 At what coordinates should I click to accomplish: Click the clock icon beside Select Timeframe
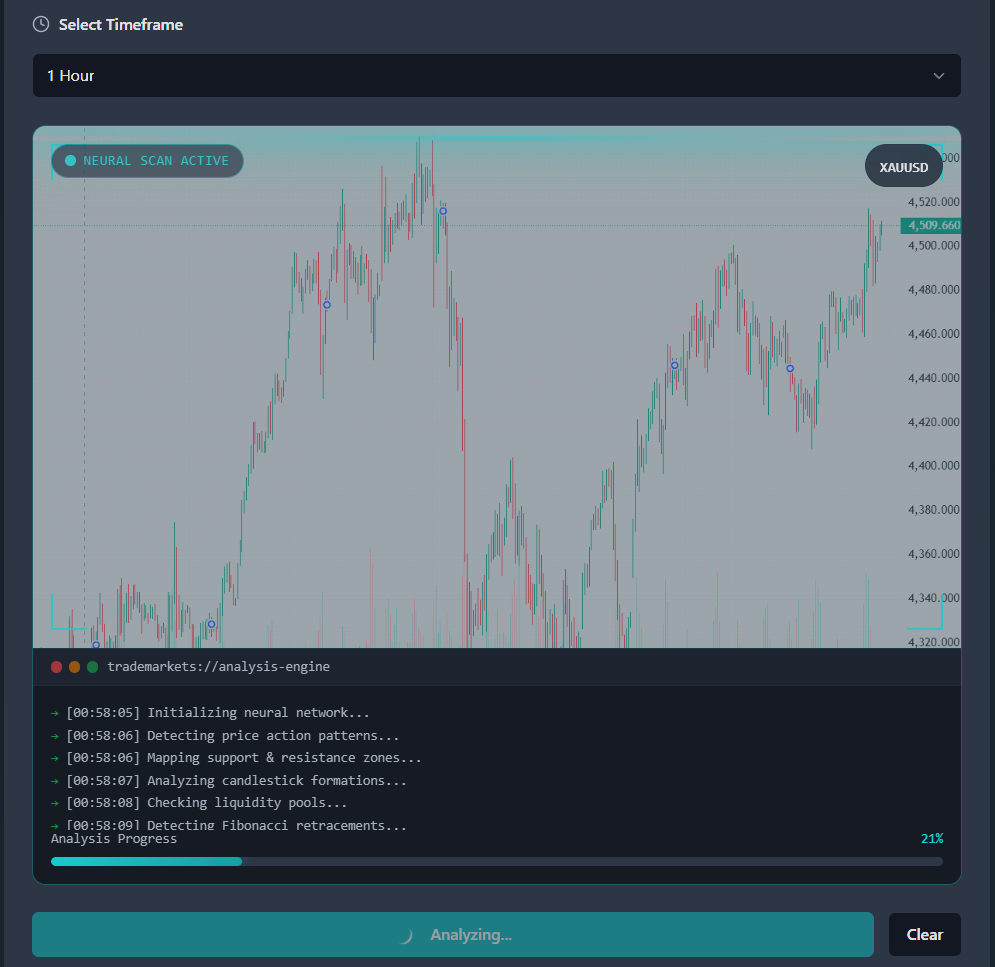pos(40,24)
